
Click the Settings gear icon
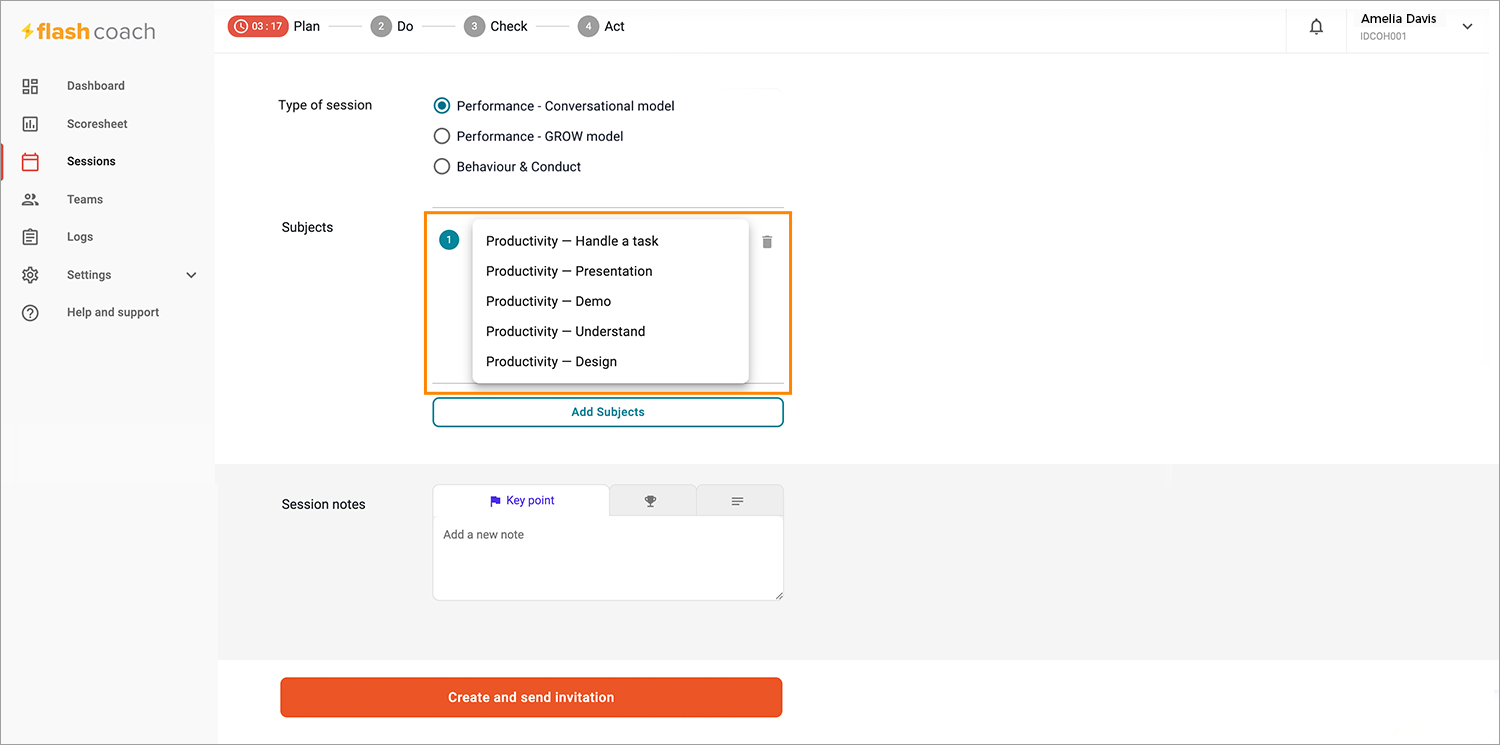(30, 275)
